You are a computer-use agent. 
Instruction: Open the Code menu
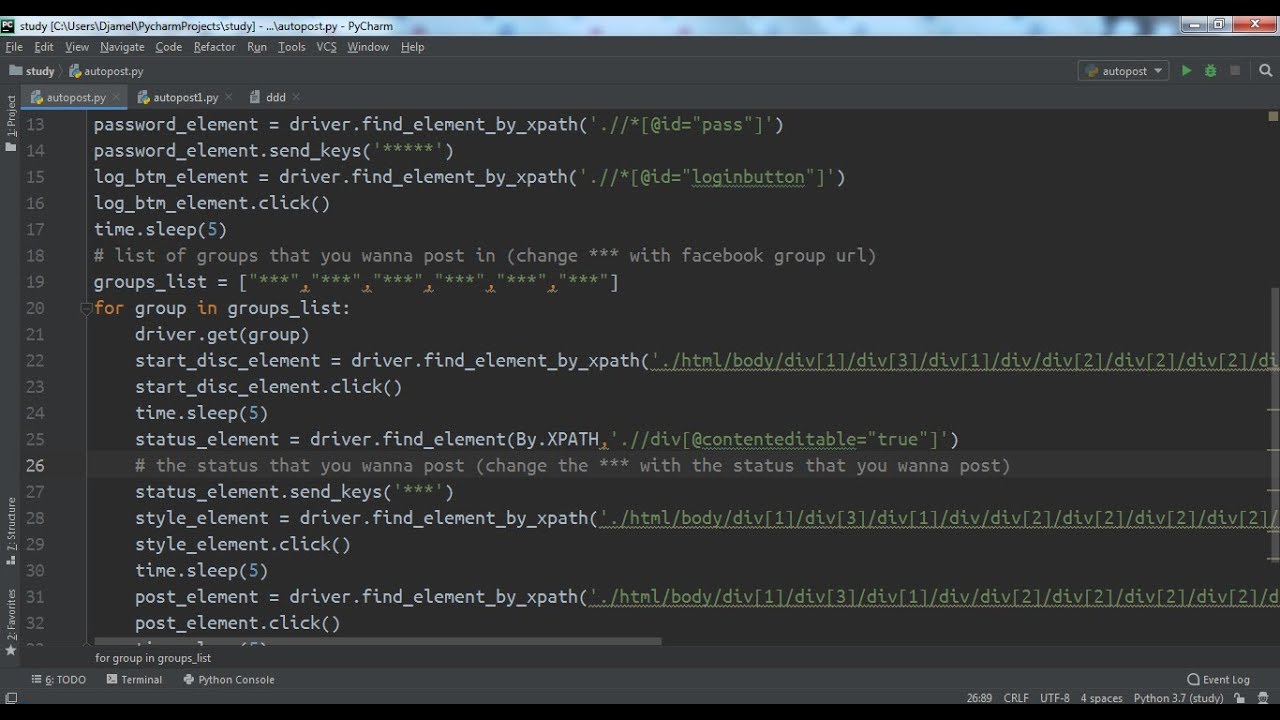click(x=168, y=47)
